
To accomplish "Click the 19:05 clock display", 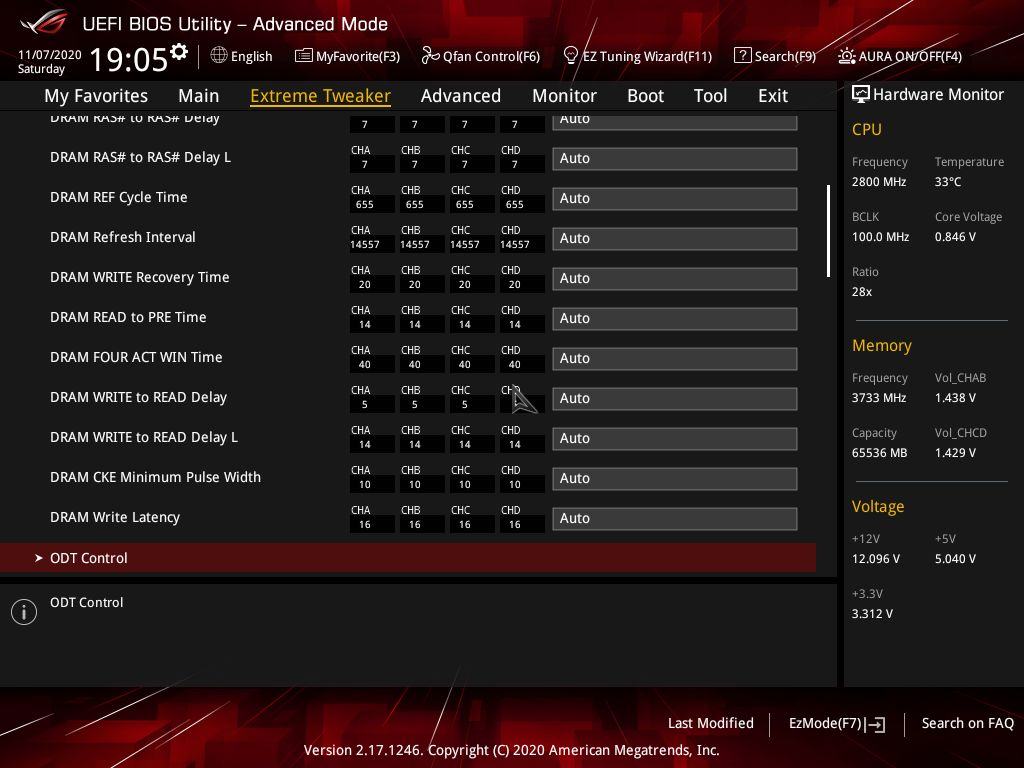I will click(129, 59).
